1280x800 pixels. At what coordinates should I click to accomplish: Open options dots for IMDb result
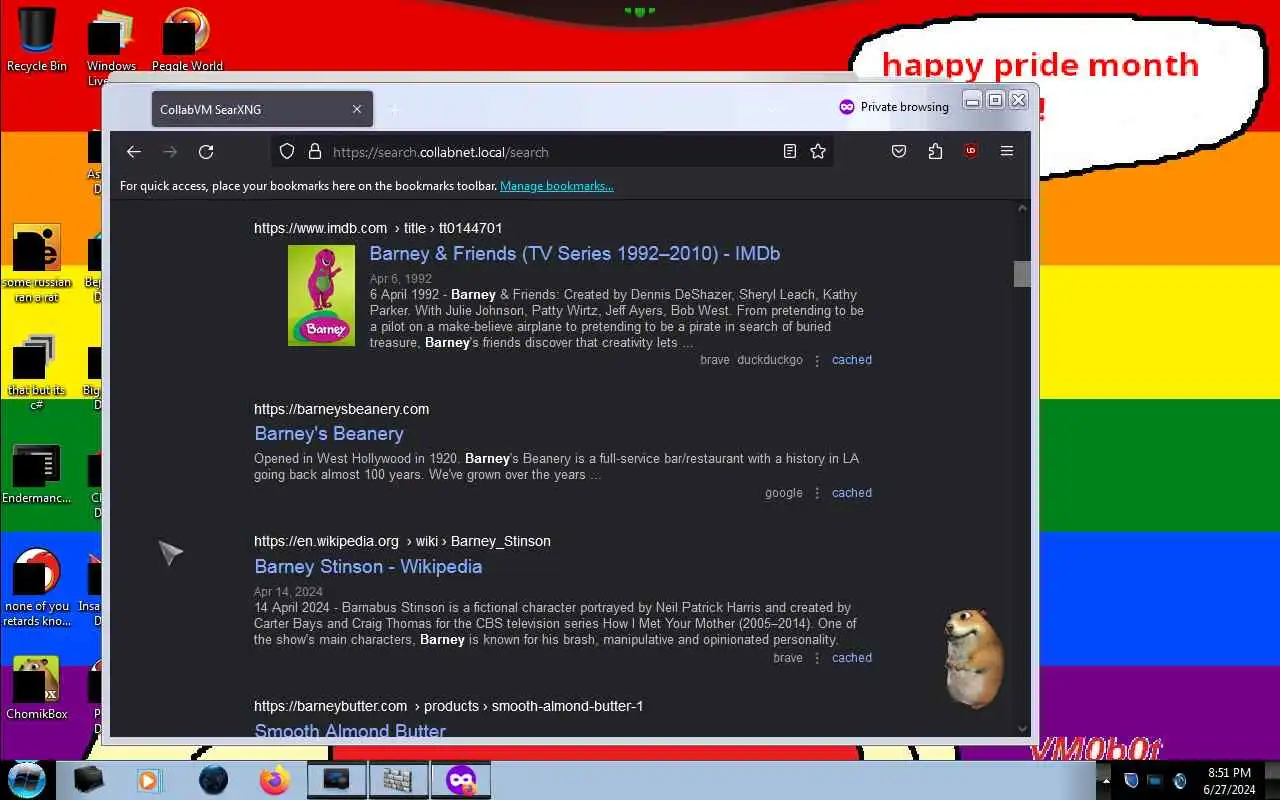click(817, 360)
